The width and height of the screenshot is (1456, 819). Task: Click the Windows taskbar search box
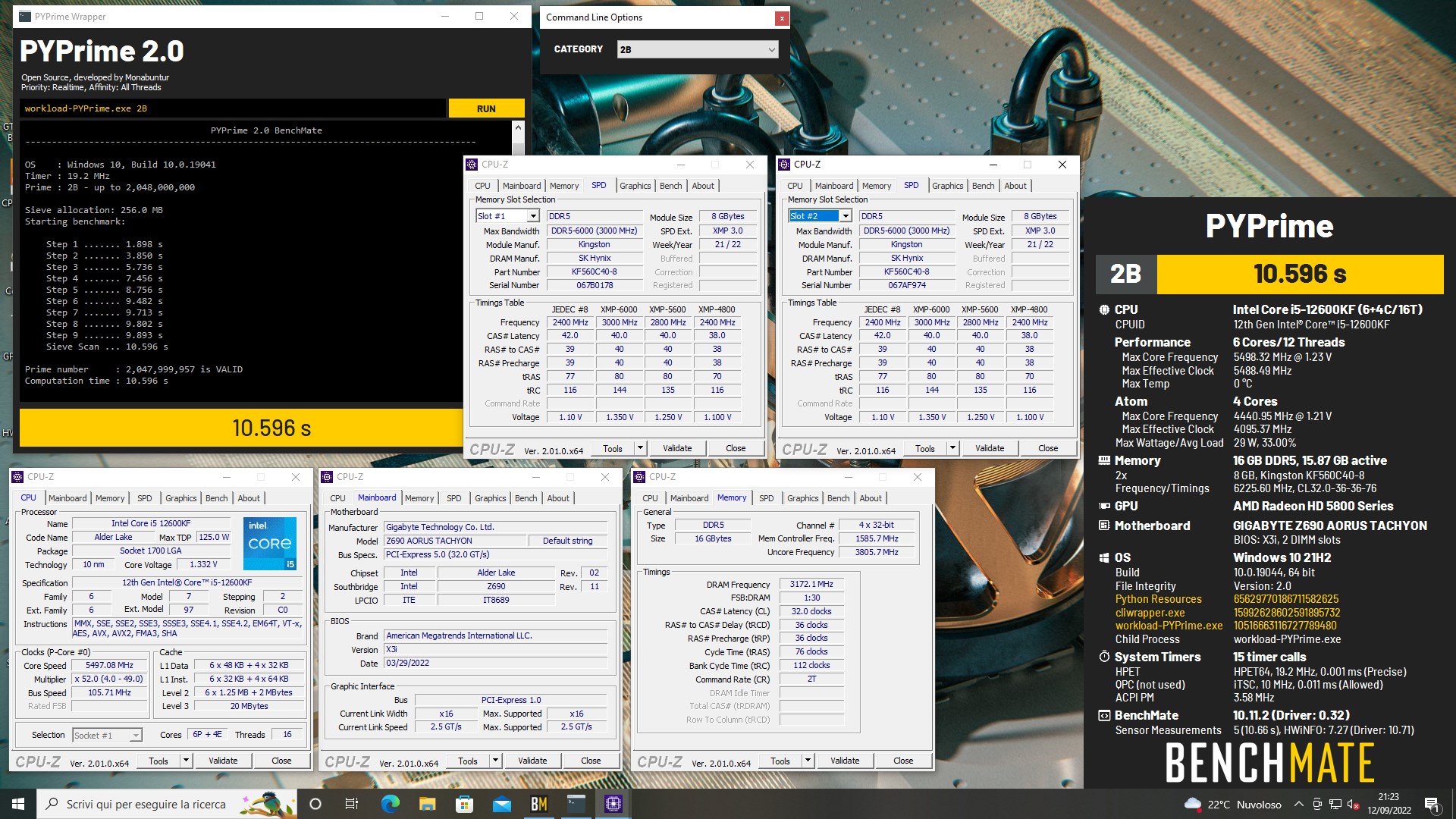pos(167,804)
